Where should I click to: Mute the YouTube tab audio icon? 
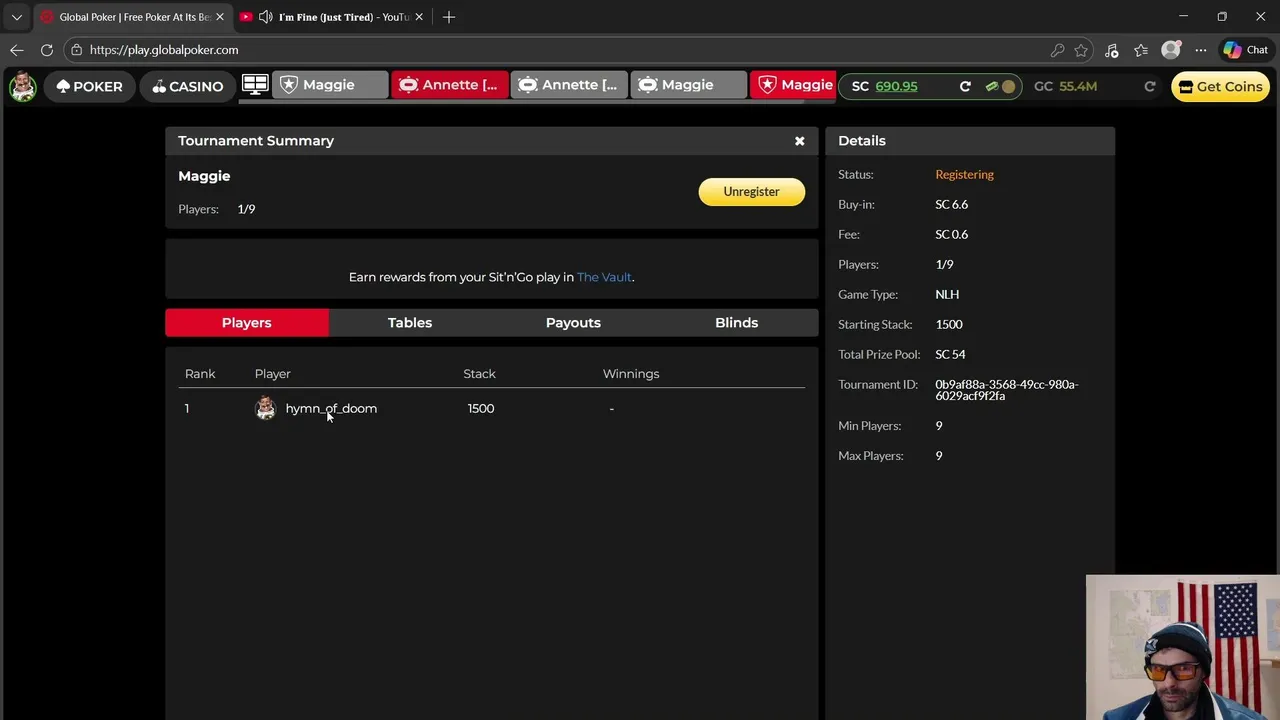click(x=266, y=17)
